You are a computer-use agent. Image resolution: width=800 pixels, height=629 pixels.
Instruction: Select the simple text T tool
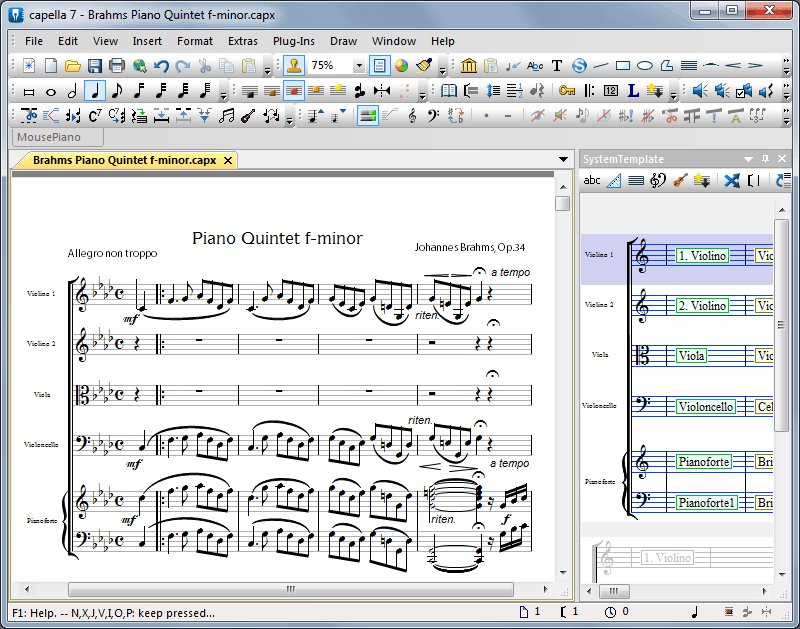click(557, 66)
